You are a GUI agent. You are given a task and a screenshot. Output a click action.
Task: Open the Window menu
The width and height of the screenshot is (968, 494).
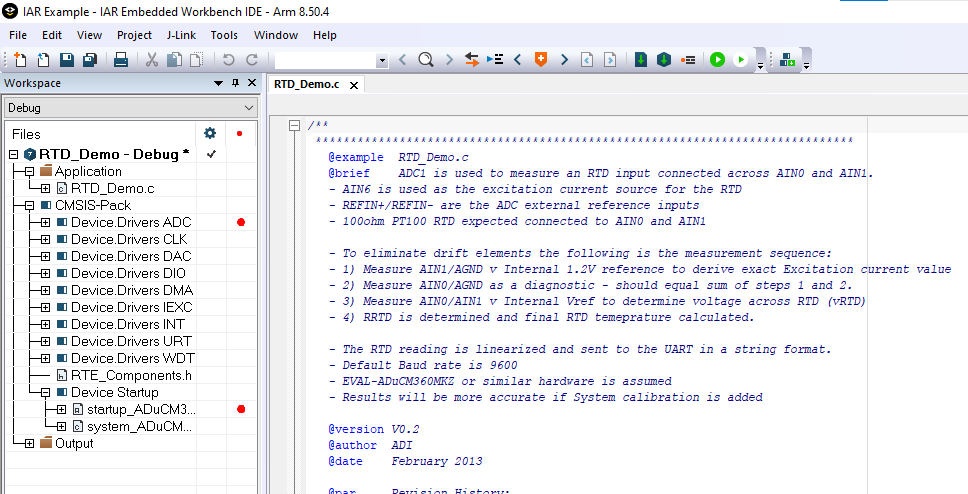click(x=276, y=35)
